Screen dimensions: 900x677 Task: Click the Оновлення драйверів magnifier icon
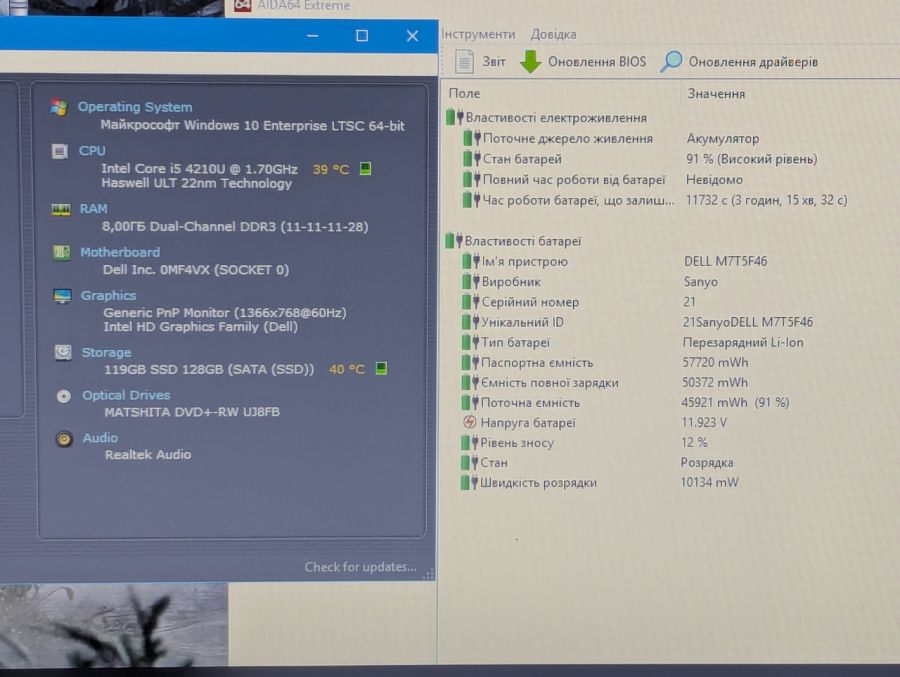pyautogui.click(x=670, y=61)
